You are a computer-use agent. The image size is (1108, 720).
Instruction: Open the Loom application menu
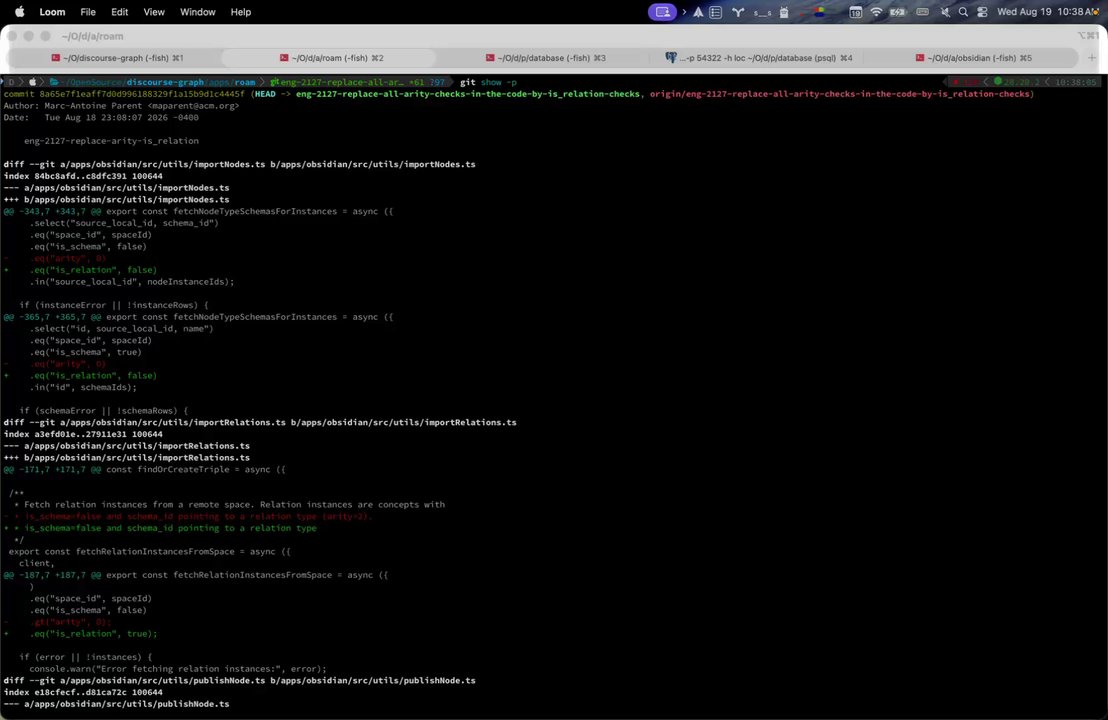52,12
